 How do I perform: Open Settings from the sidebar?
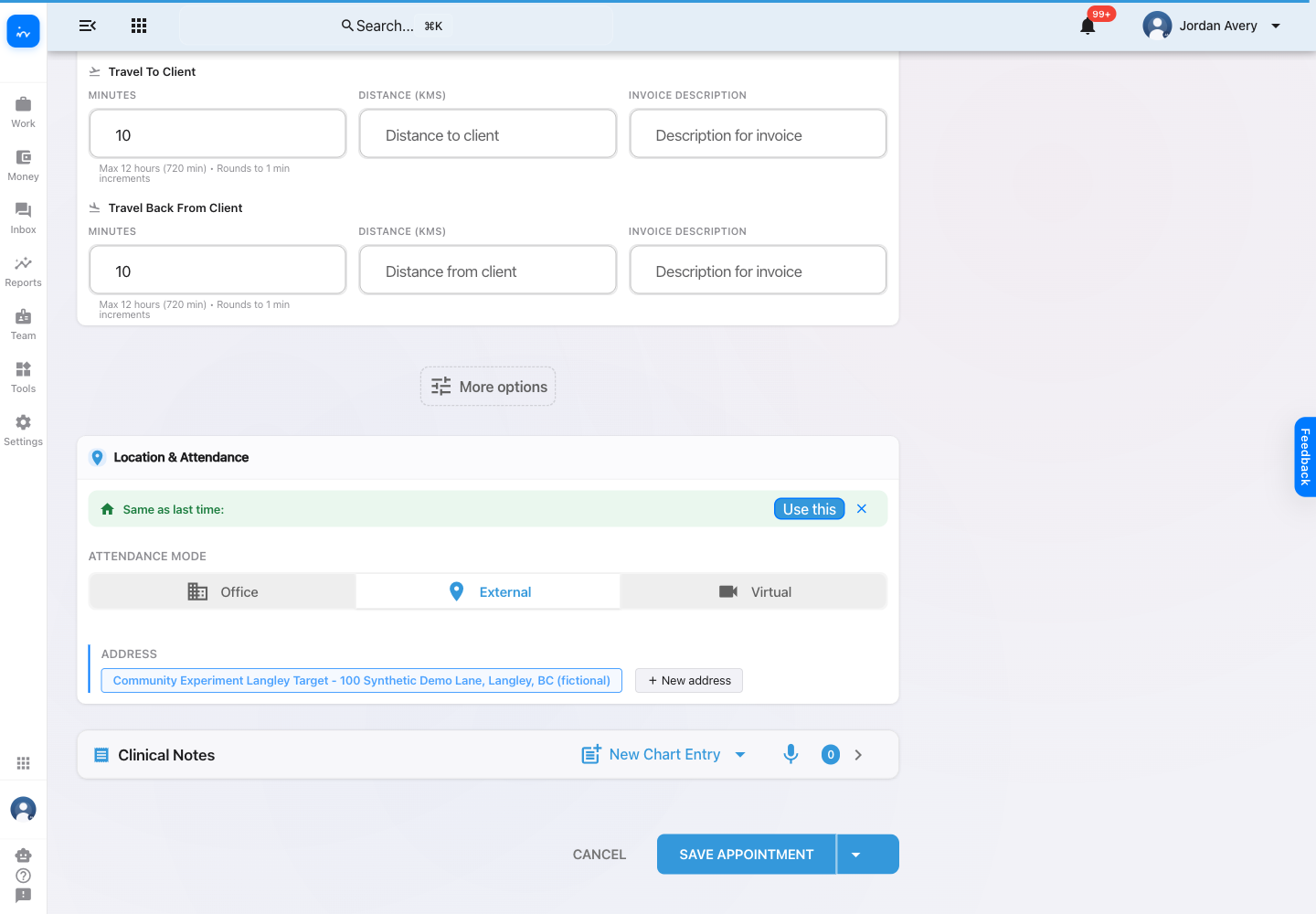coord(23,430)
